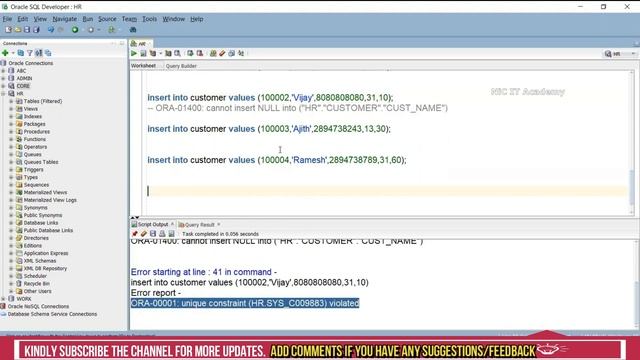Click the Print icon in Script Output toolbar

point(162,234)
